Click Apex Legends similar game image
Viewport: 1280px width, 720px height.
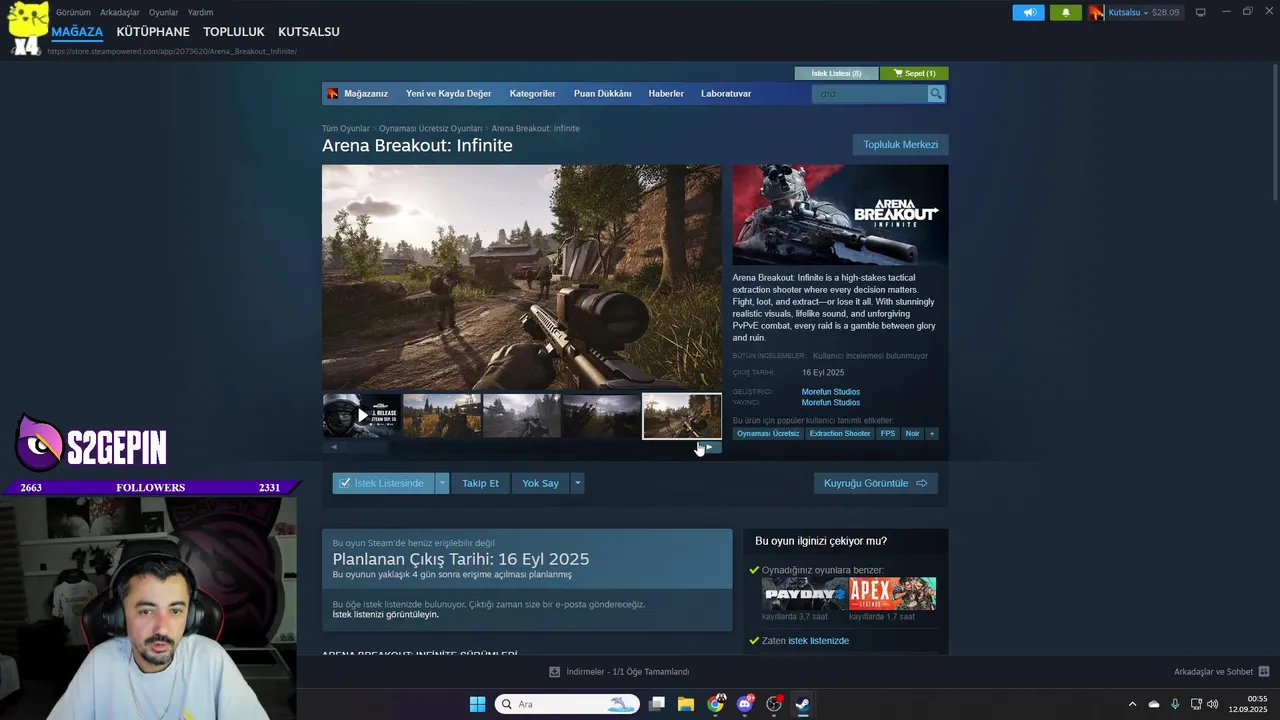click(x=893, y=594)
